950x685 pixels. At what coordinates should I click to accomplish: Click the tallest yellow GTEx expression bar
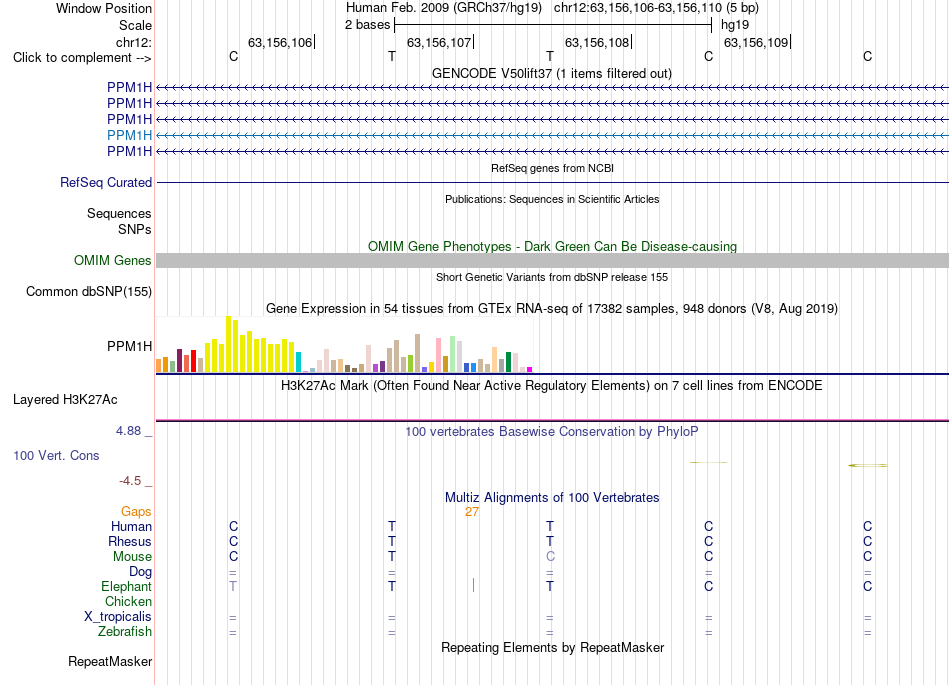pyautogui.click(x=228, y=344)
